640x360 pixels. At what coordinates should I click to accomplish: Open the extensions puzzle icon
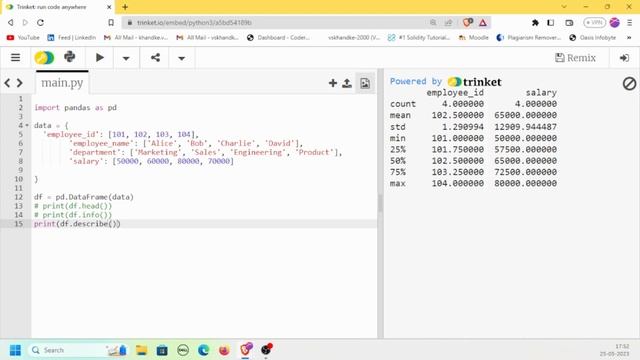click(535, 22)
